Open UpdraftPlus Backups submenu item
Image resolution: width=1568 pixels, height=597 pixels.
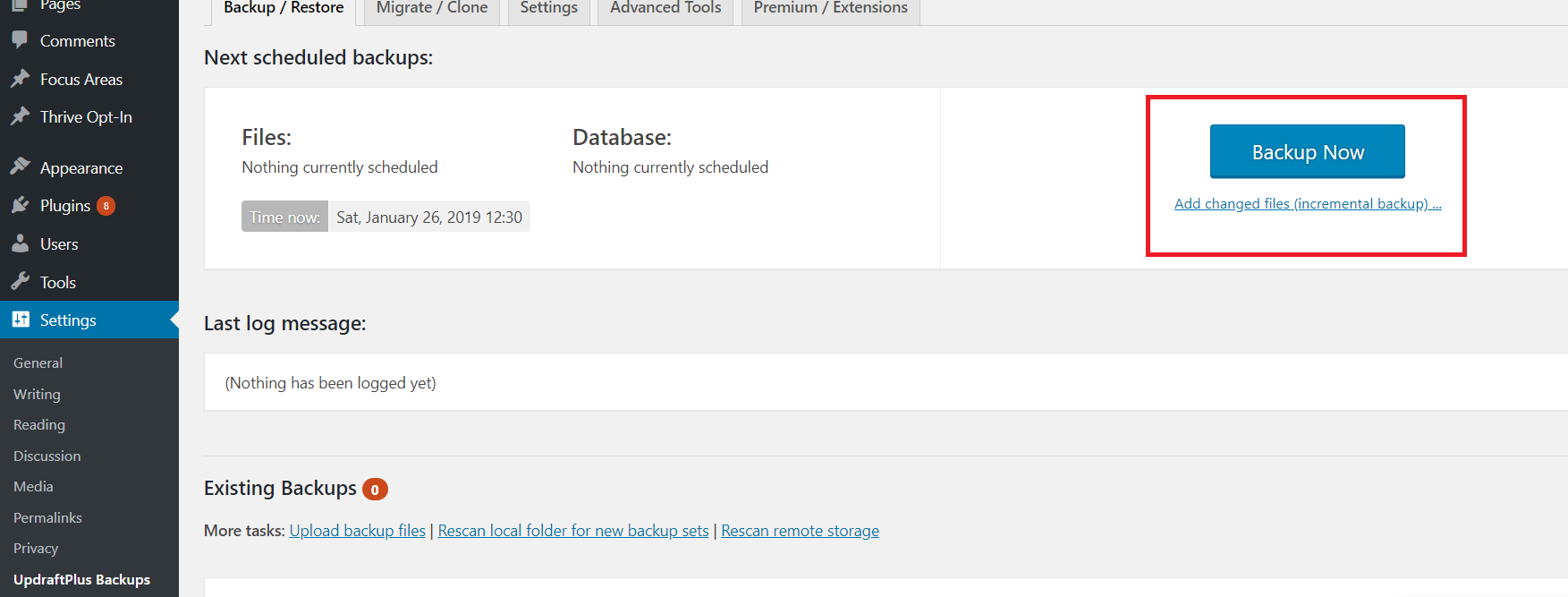(x=81, y=579)
